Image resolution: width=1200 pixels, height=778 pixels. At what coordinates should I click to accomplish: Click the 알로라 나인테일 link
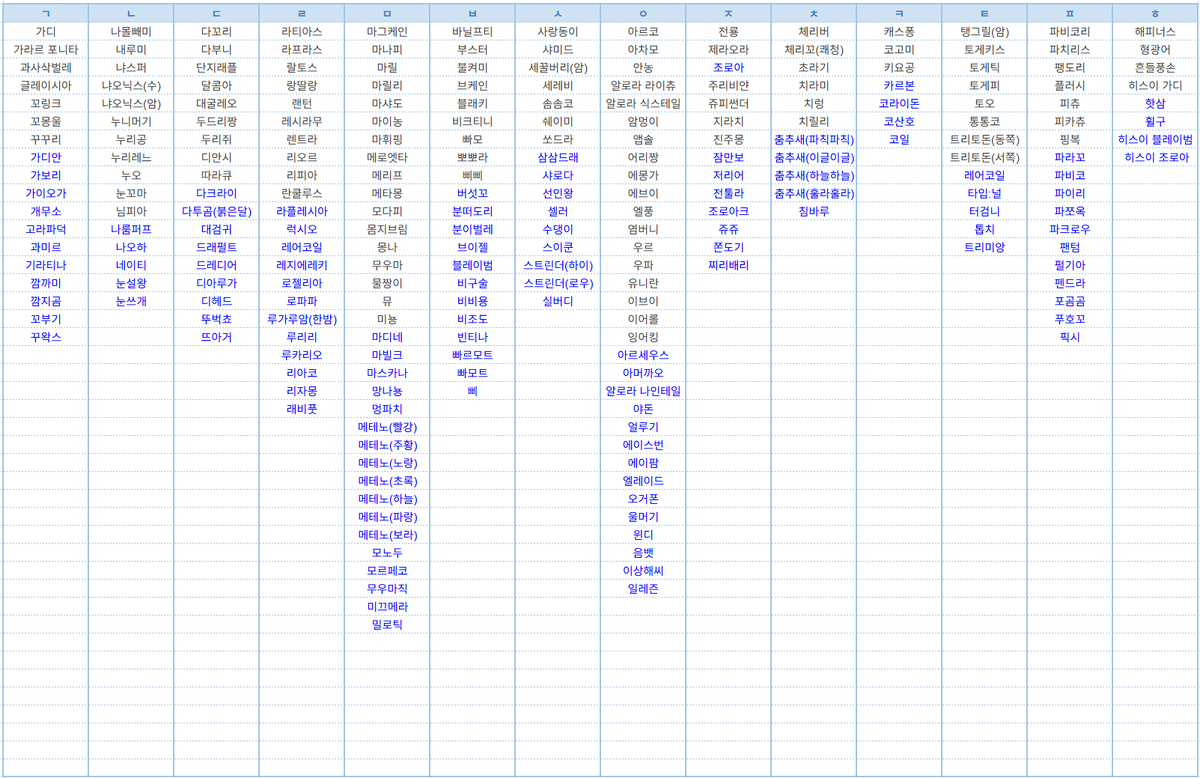(x=643, y=391)
